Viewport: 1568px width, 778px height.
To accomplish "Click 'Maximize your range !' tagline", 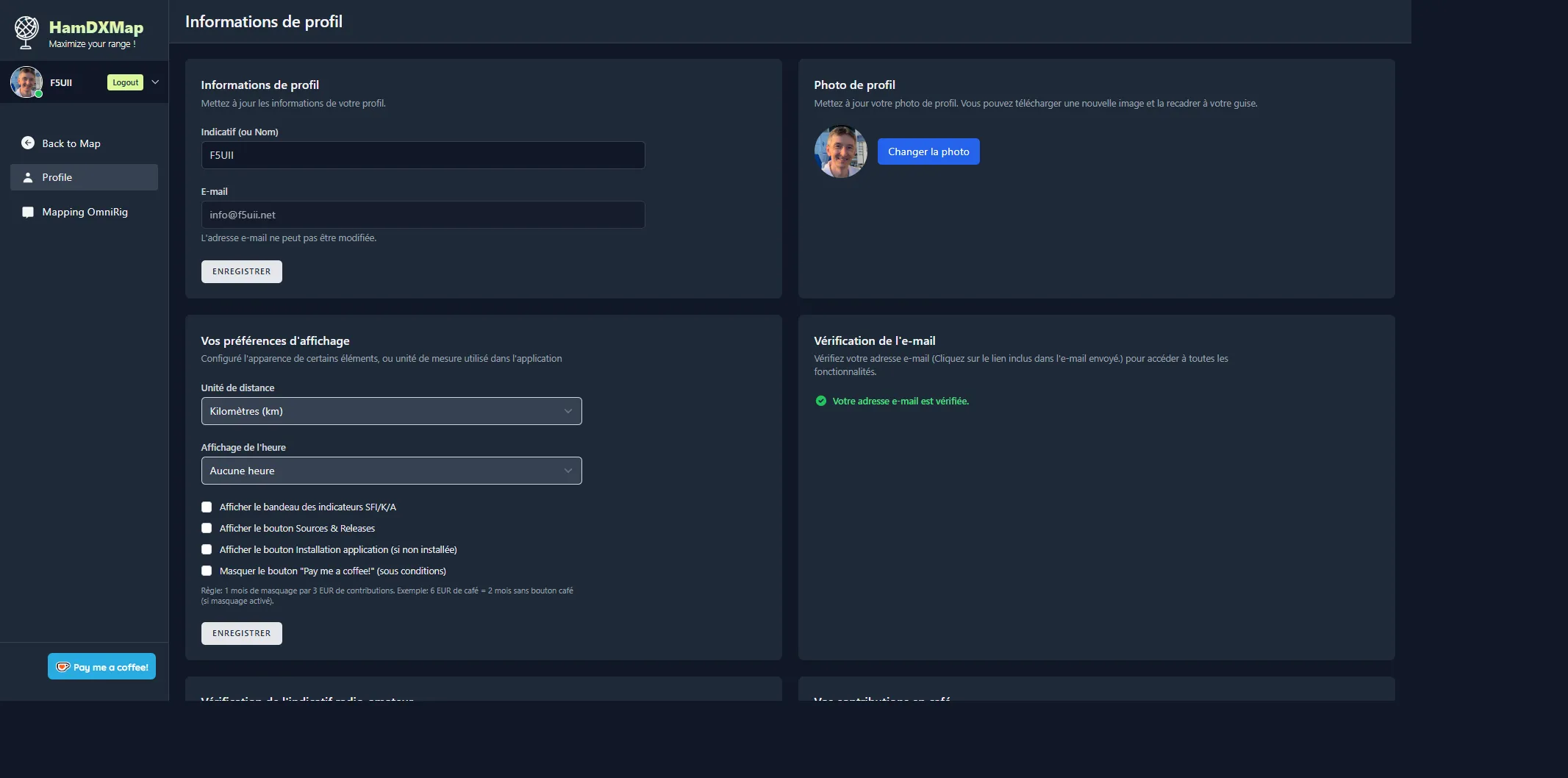I will coord(92,44).
